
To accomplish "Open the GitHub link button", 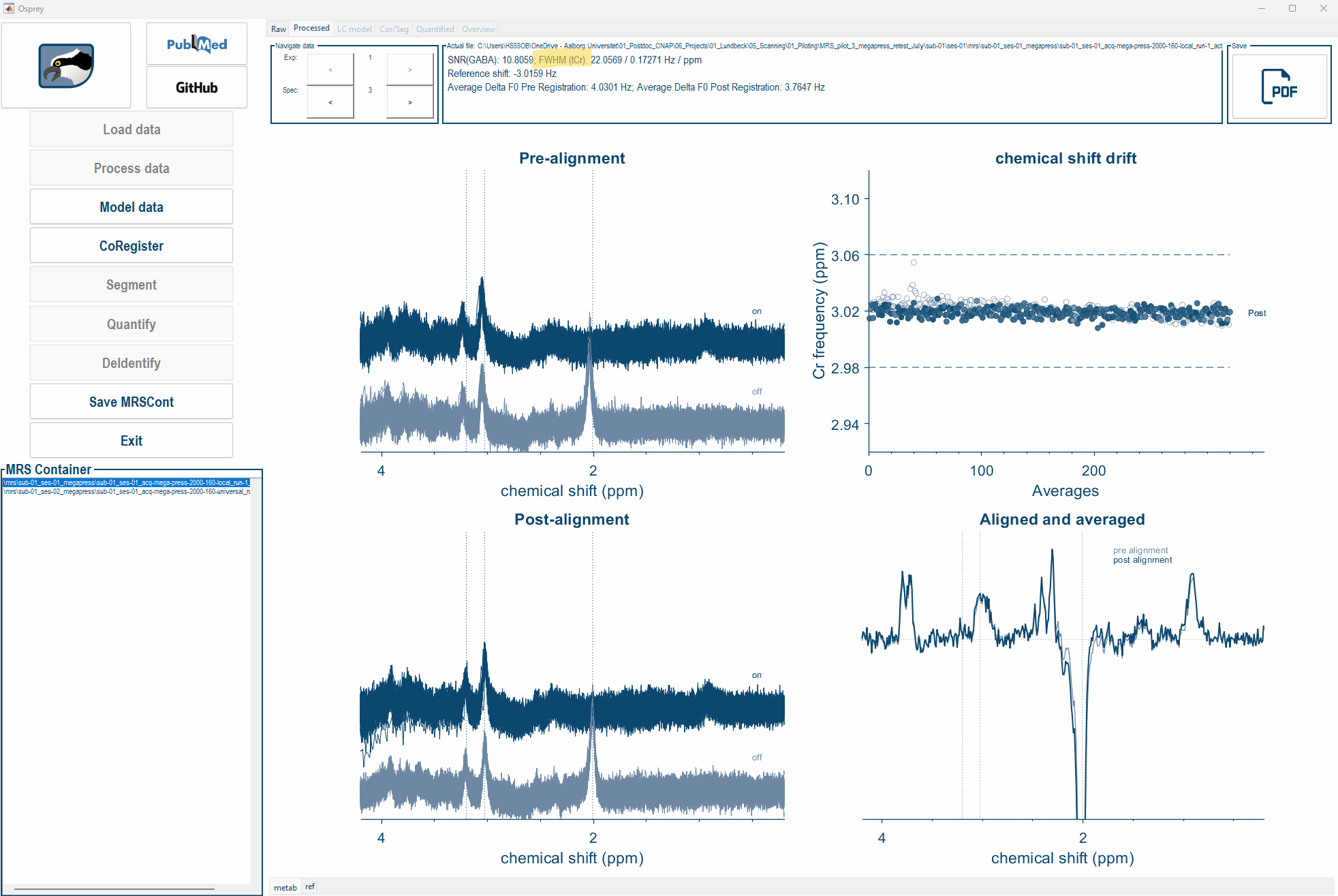I will point(197,87).
